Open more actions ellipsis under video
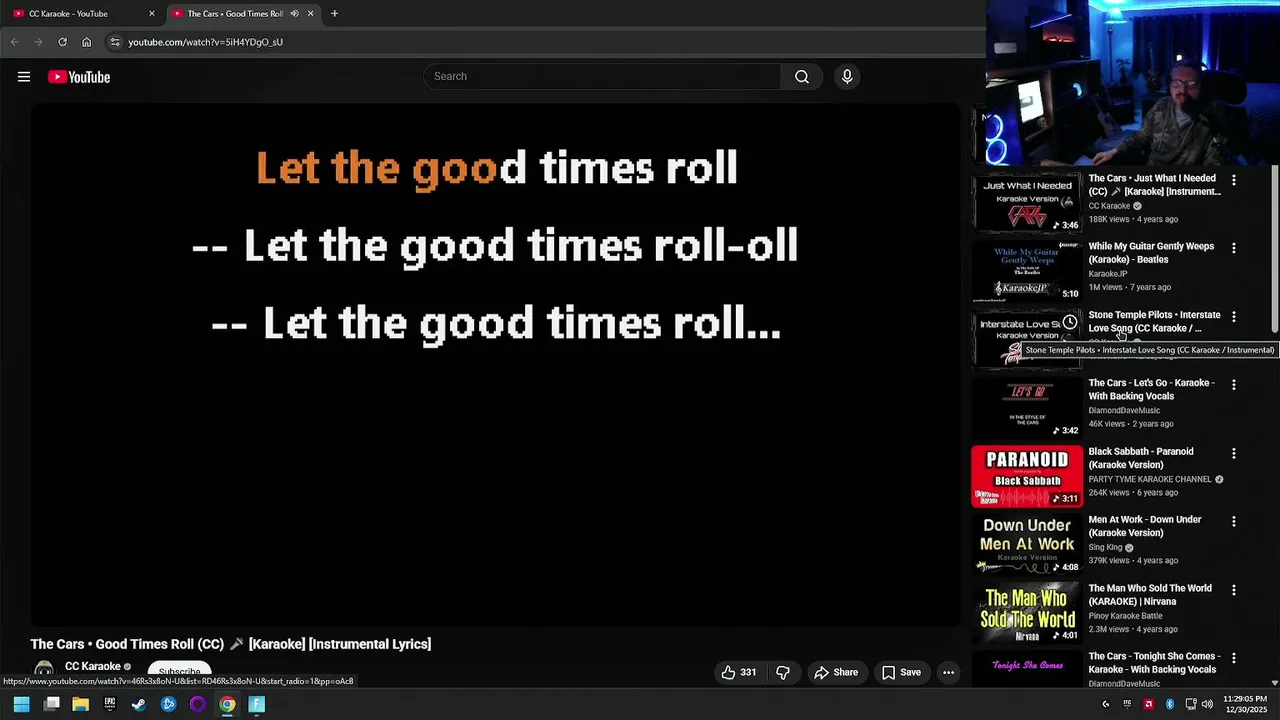The width and height of the screenshot is (1280, 720). coord(948,673)
